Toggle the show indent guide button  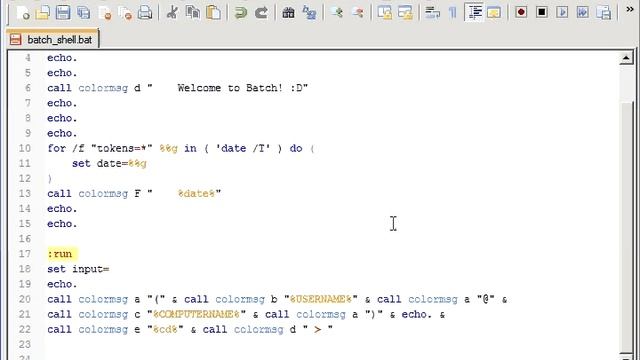tap(474, 13)
